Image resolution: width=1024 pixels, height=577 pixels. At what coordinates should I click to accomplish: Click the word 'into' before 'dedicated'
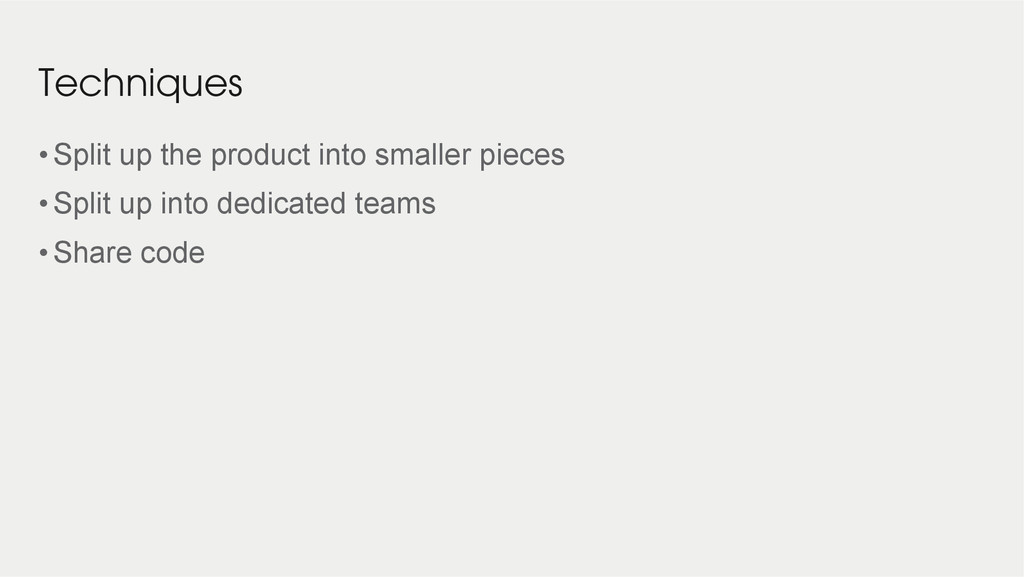point(184,203)
